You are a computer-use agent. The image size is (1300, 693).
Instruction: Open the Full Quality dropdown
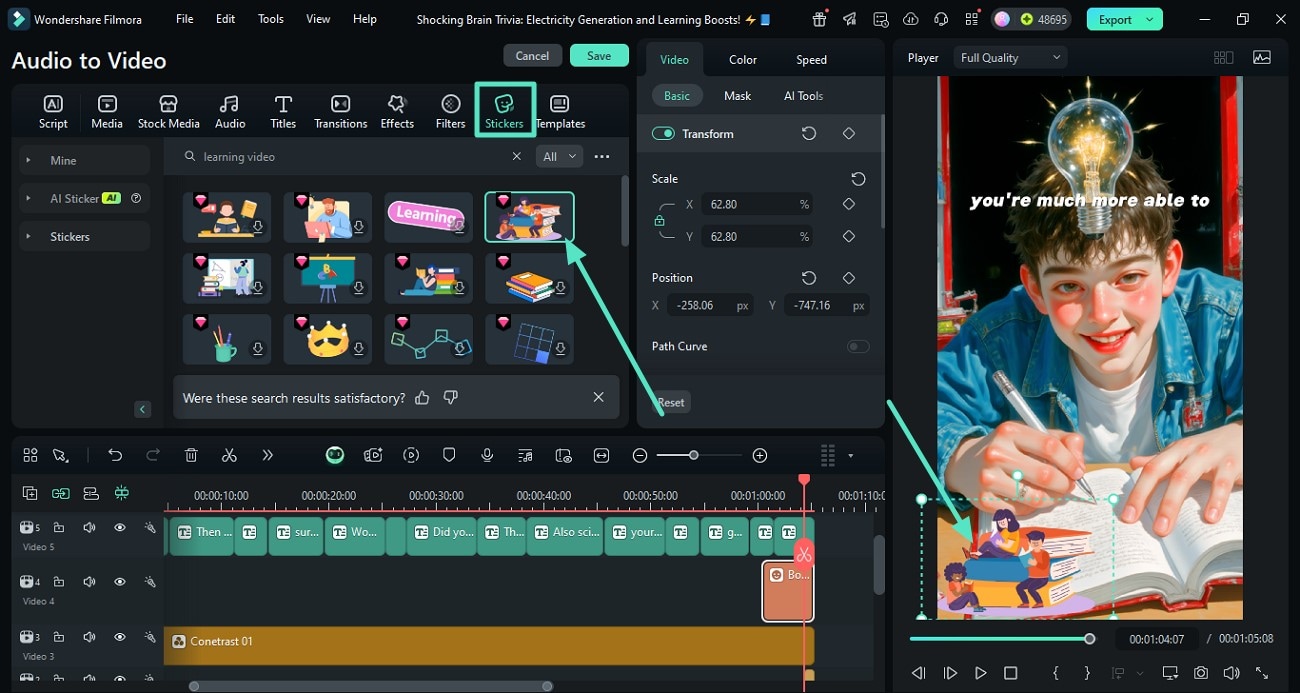(x=1010, y=57)
